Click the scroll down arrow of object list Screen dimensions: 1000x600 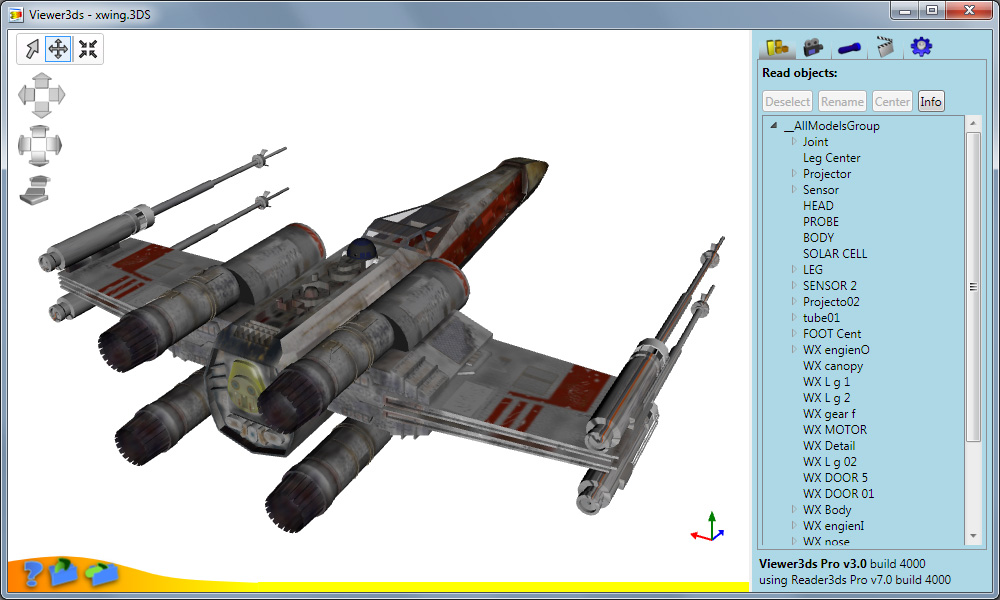pyautogui.click(x=973, y=536)
